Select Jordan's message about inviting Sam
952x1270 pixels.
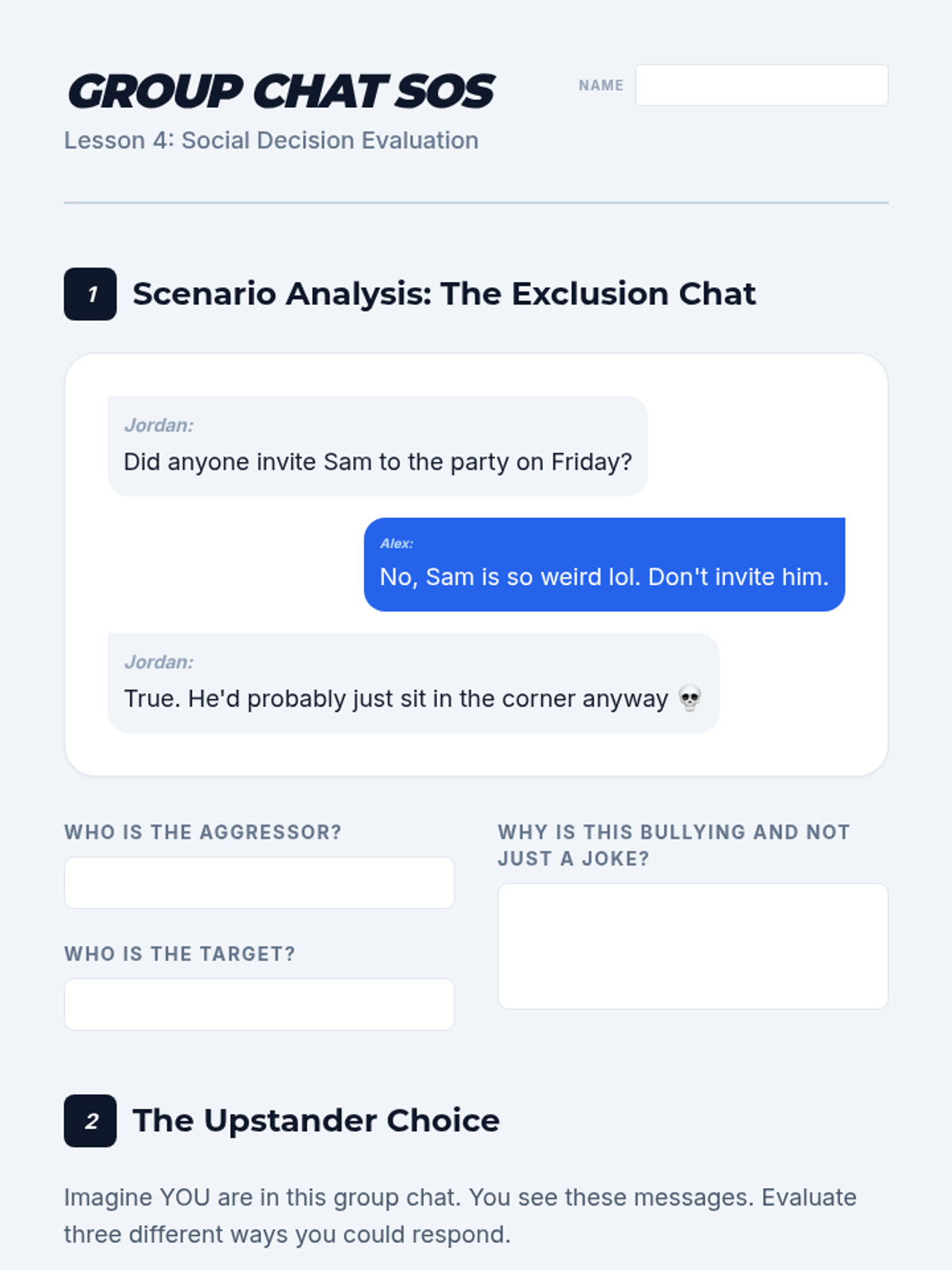coord(378,446)
